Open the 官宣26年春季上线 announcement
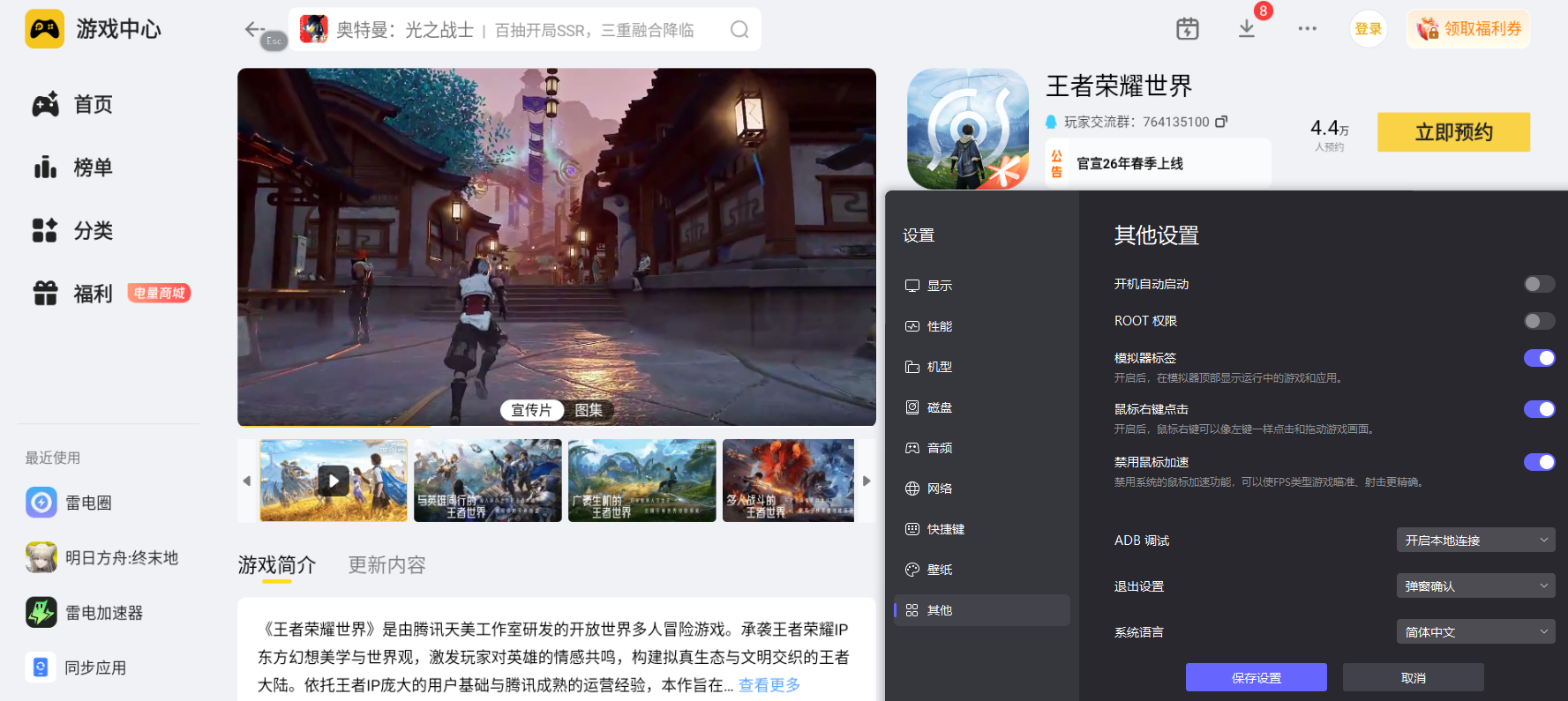 coord(1159,163)
